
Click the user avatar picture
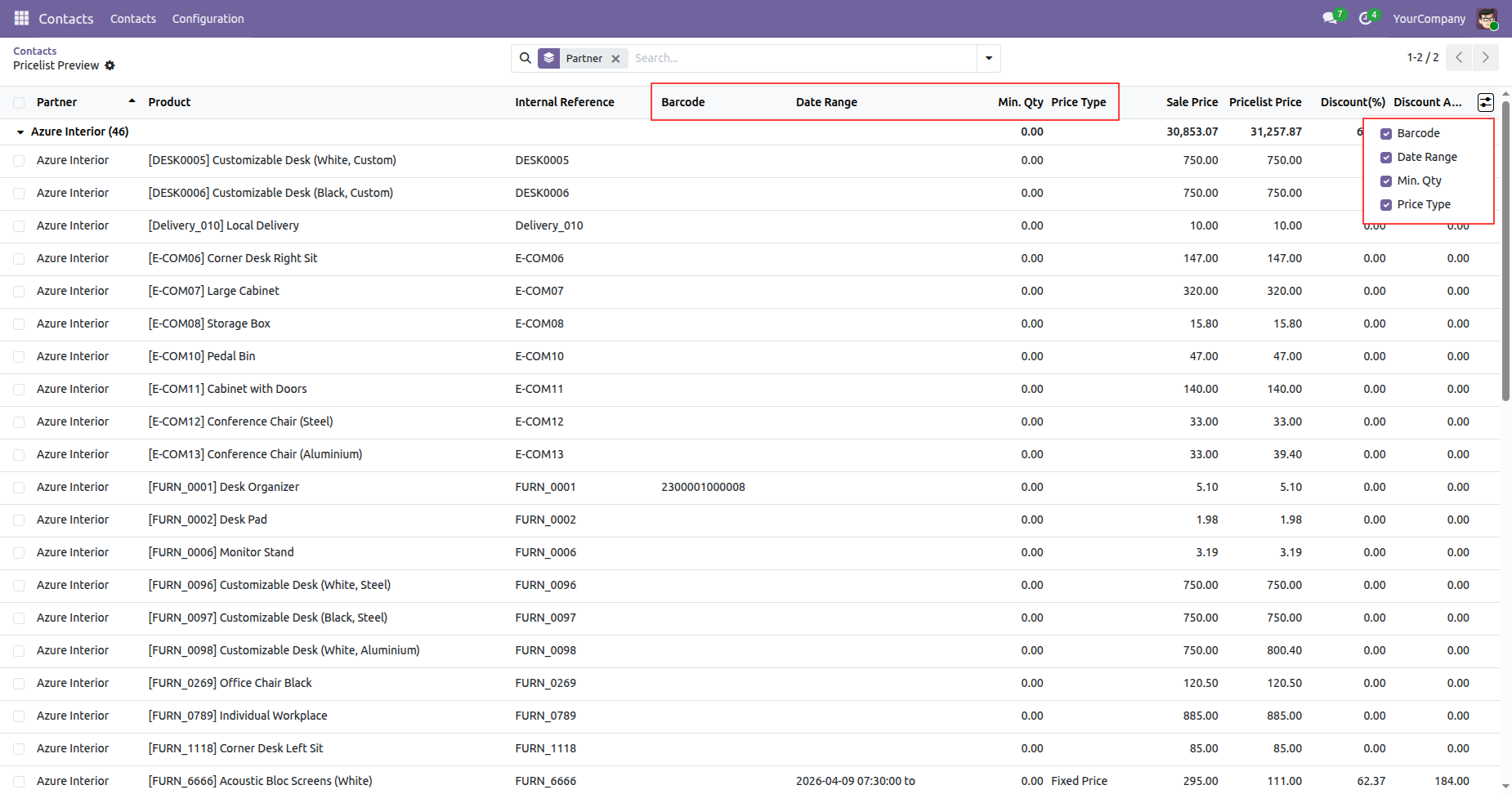pyautogui.click(x=1486, y=18)
